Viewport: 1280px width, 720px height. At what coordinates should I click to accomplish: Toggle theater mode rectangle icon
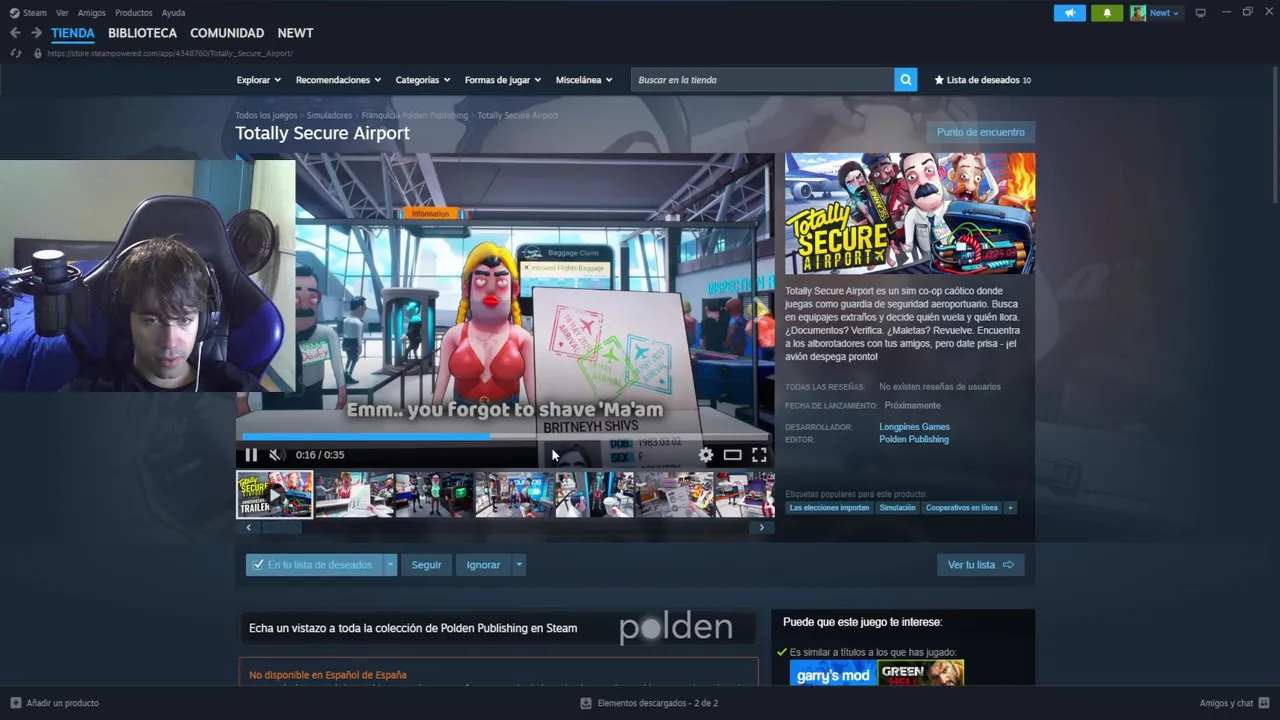coord(732,455)
